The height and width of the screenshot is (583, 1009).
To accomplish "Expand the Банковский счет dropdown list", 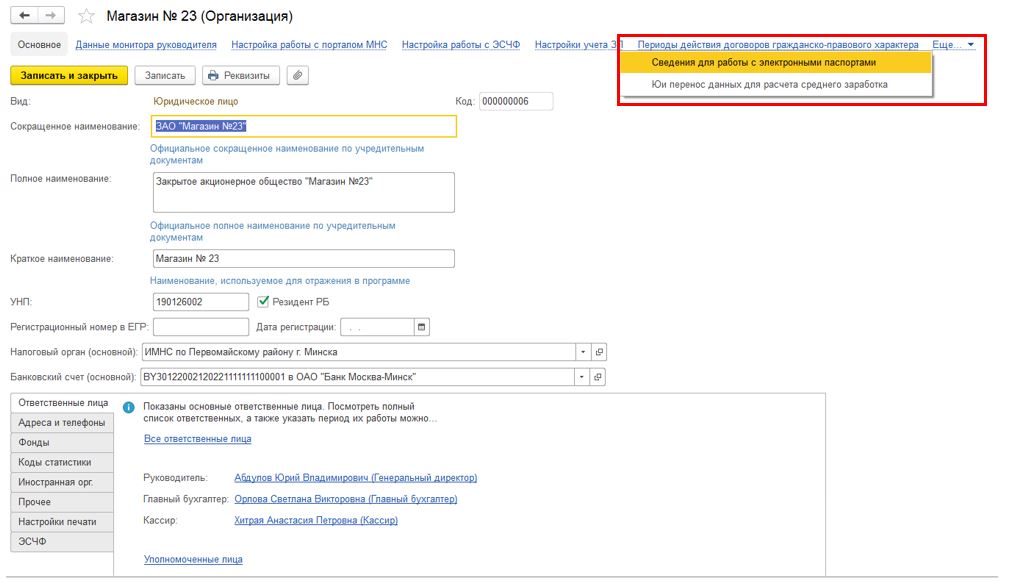I will click(x=582, y=377).
